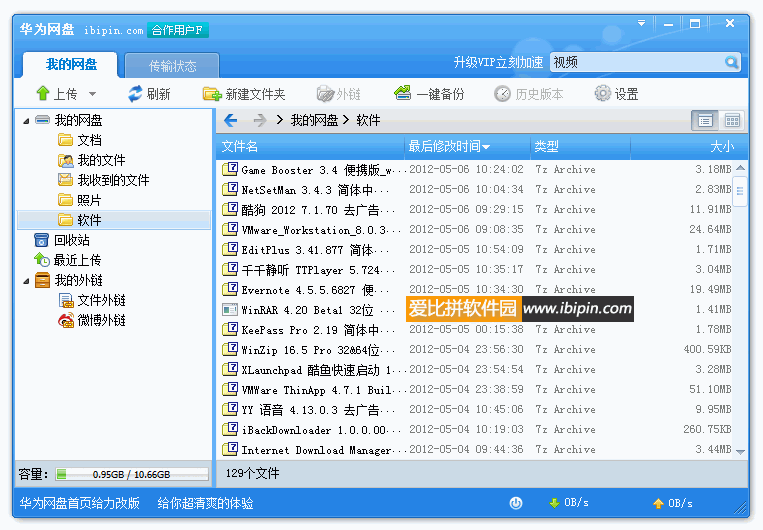Image resolution: width=763 pixels, height=530 pixels.
Task: Click the file list scrollbar thumb
Action: tap(740, 191)
